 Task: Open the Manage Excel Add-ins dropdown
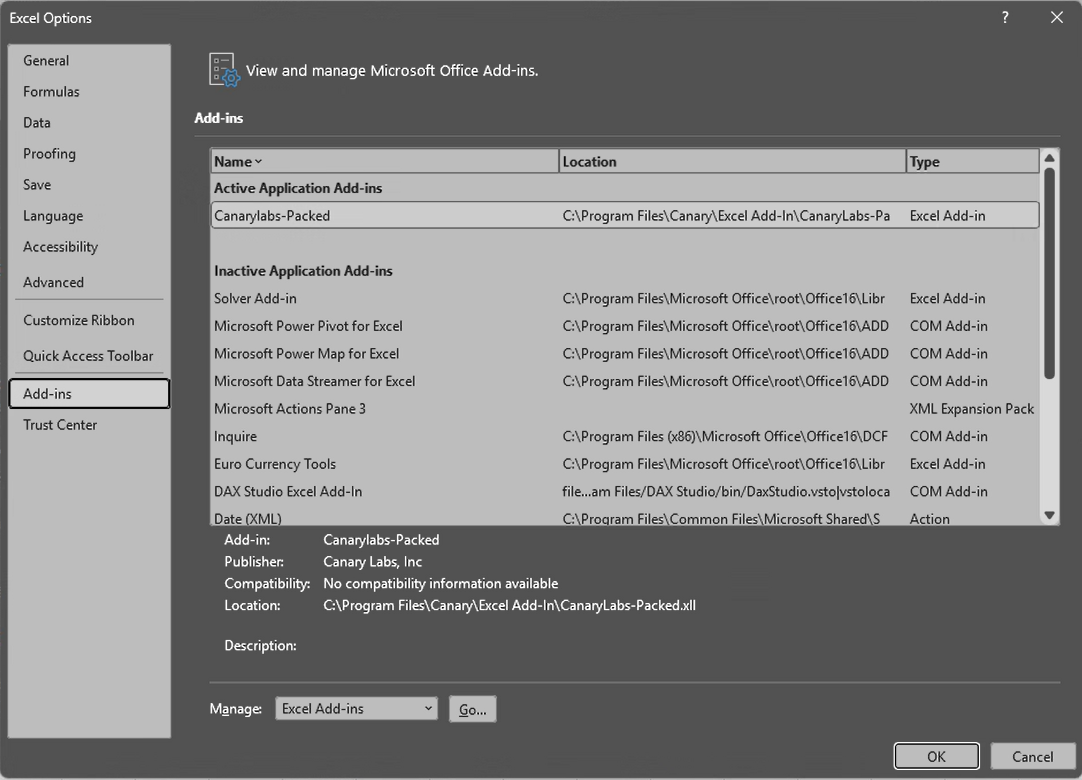(x=356, y=708)
